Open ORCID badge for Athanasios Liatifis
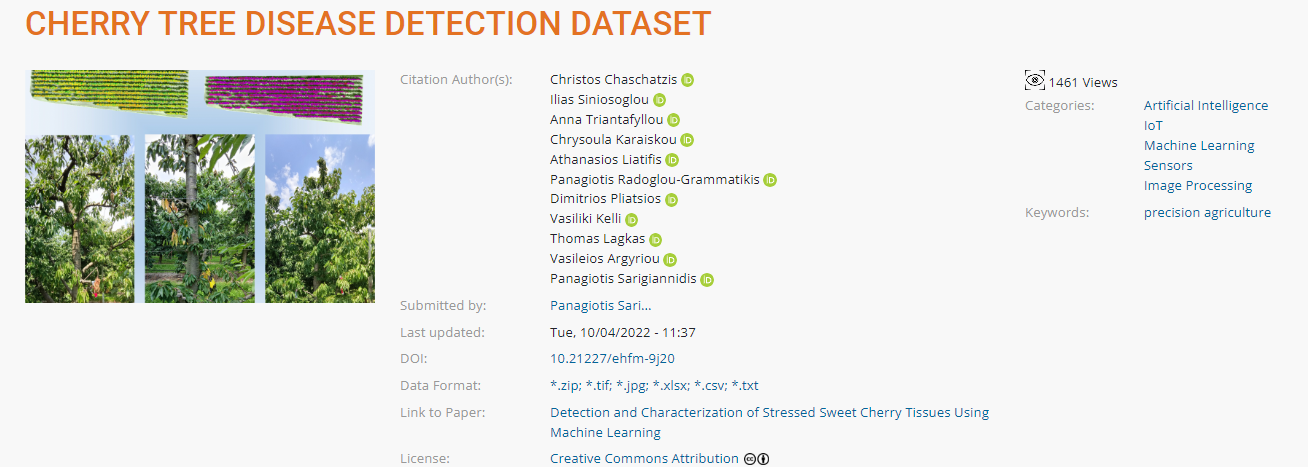 pyautogui.click(x=672, y=160)
